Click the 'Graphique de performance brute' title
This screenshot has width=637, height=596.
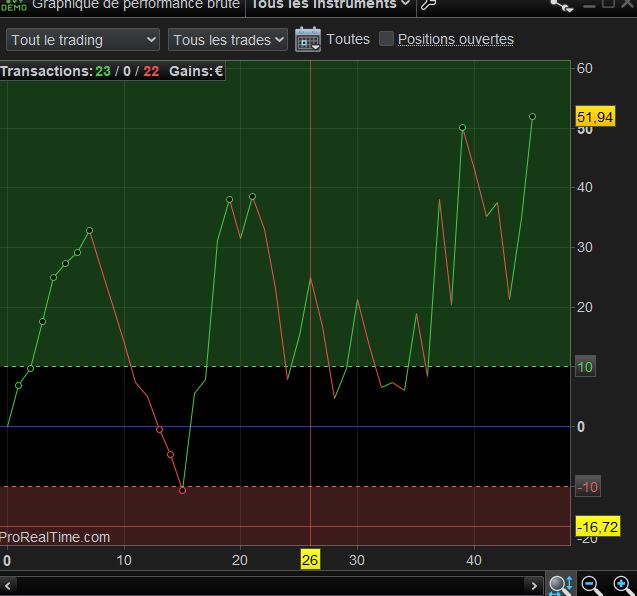click(x=136, y=4)
